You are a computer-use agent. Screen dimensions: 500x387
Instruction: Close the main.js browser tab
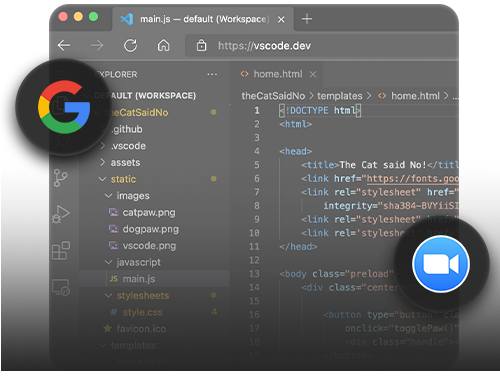click(281, 20)
